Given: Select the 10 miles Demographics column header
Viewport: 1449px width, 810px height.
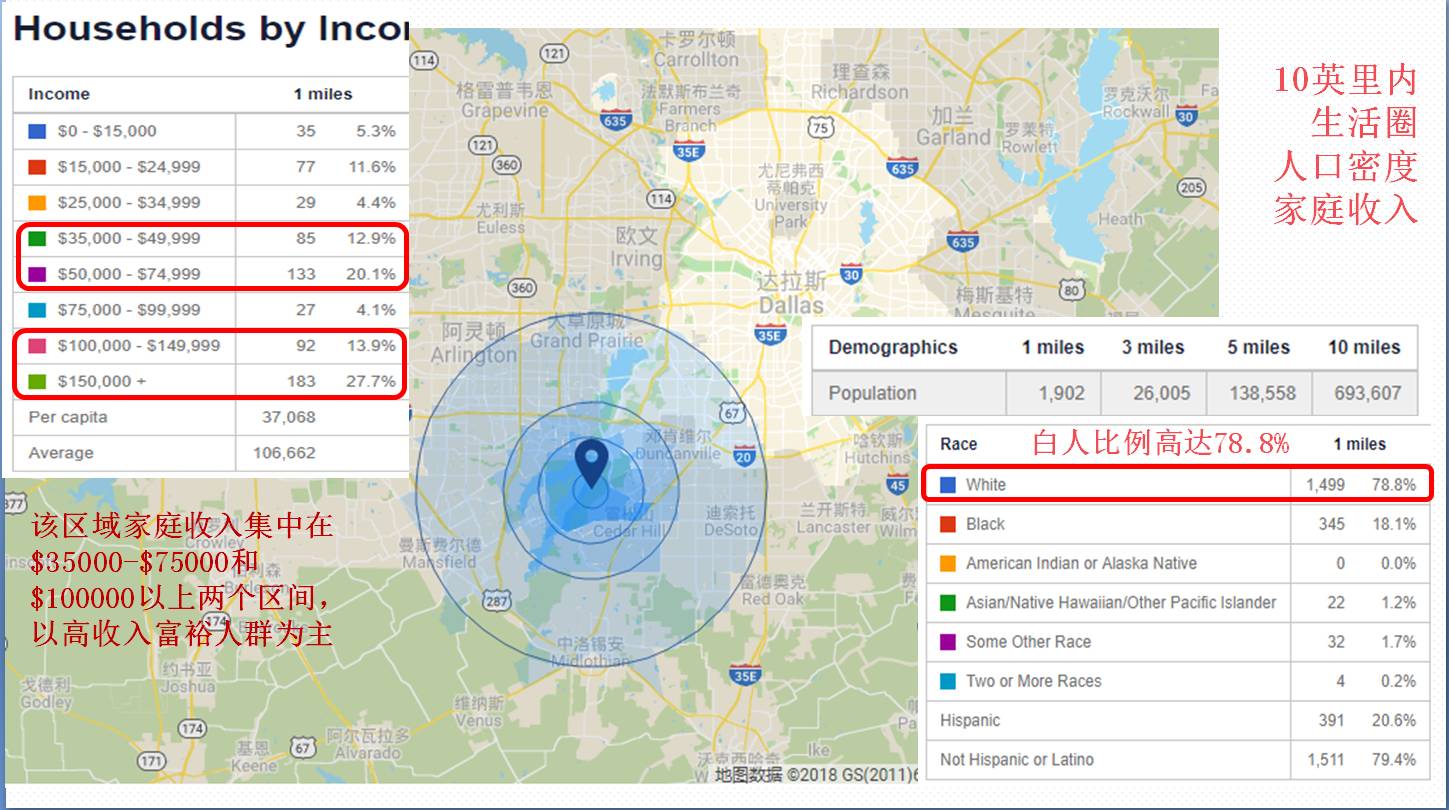Looking at the screenshot, I should point(1364,348).
